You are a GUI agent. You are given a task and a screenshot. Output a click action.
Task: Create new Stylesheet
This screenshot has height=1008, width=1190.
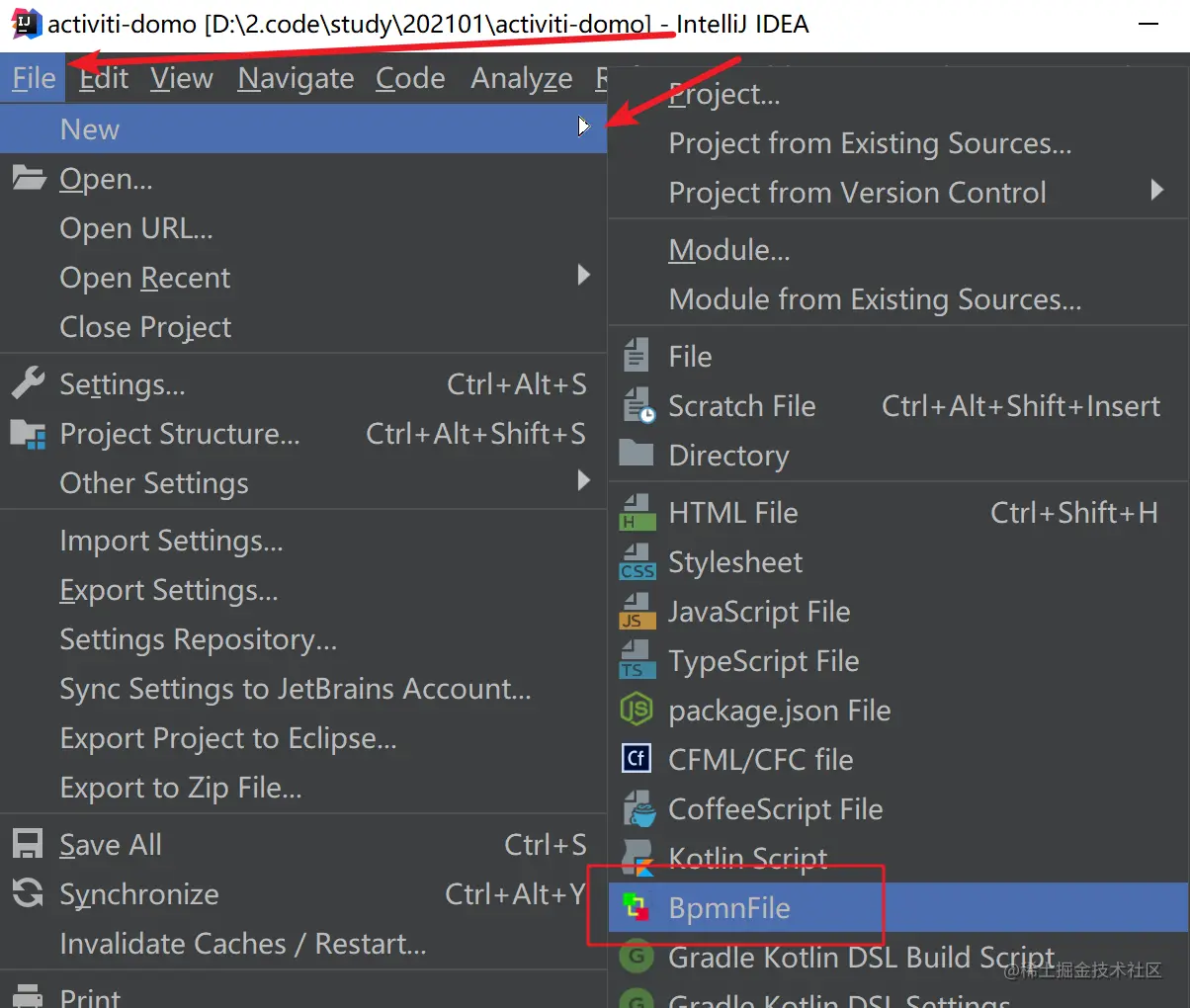pyautogui.click(x=898, y=562)
